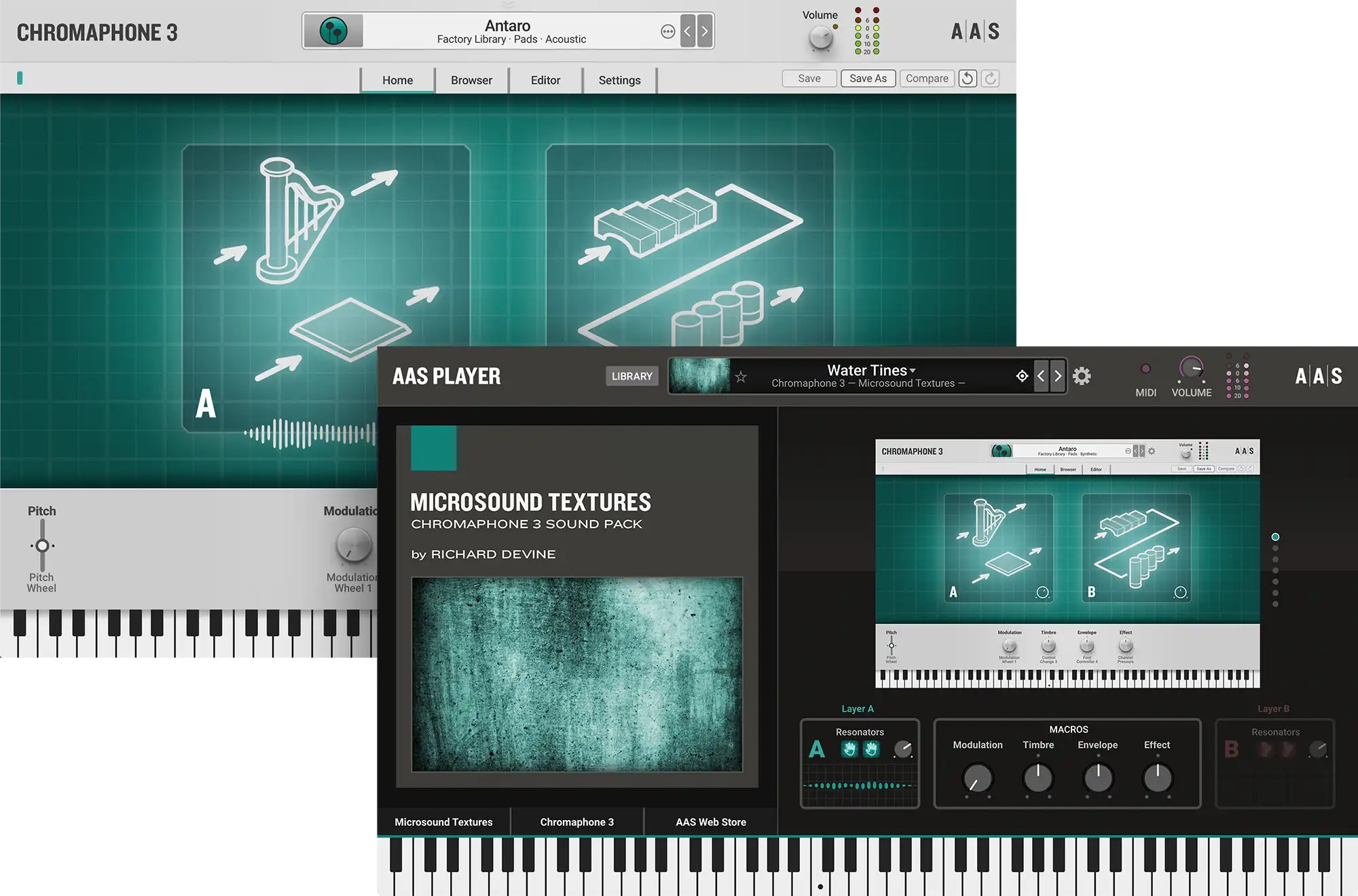Click the VOLUME knob in AAS Player
Viewport: 1358px width, 896px height.
1191,369
